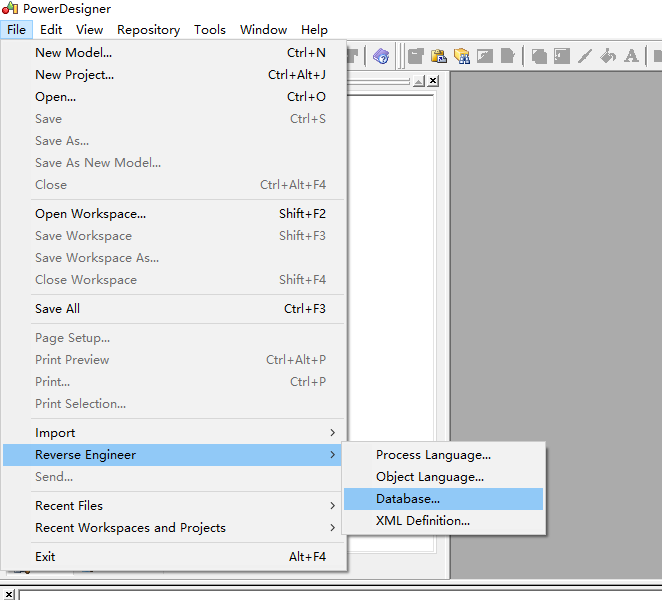Viewport: 662px width, 600px height.
Task: Click the Paste as Shortcut clipboard icon
Action: click(439, 56)
